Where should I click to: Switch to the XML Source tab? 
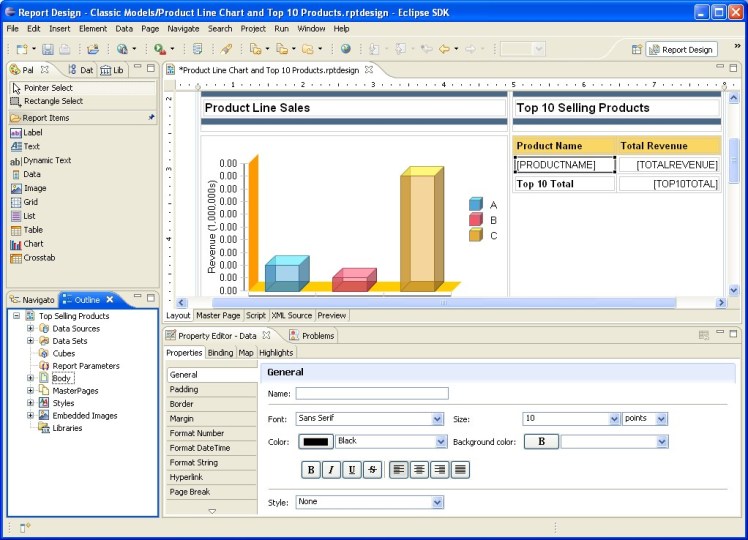click(x=292, y=315)
